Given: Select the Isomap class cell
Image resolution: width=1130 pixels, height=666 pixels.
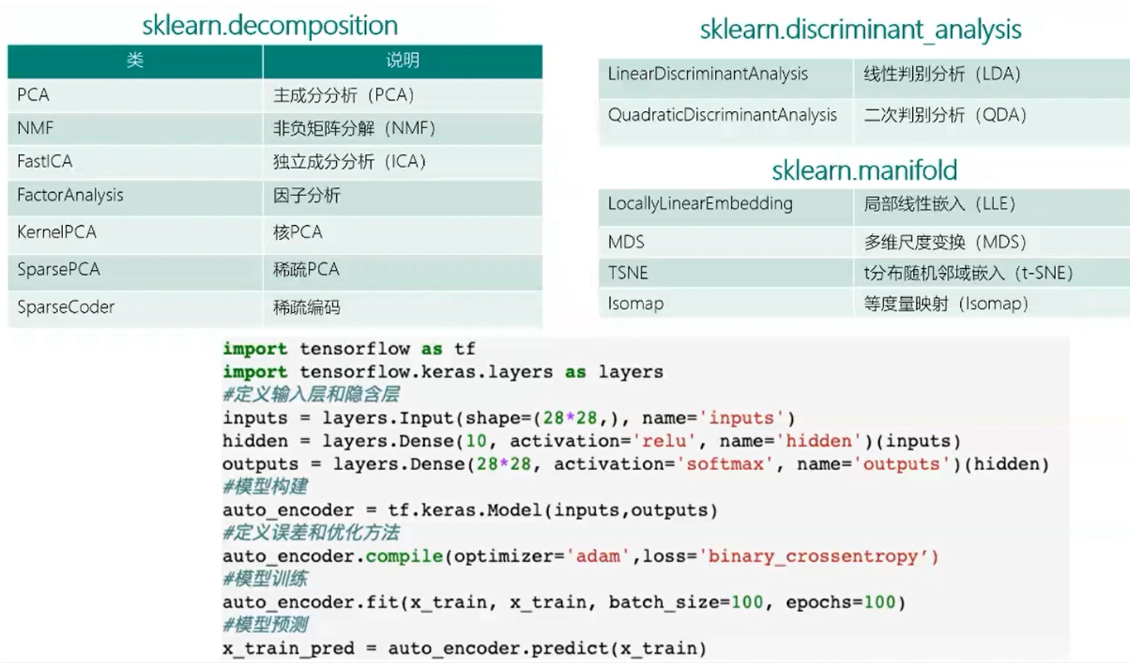Looking at the screenshot, I should (726, 303).
